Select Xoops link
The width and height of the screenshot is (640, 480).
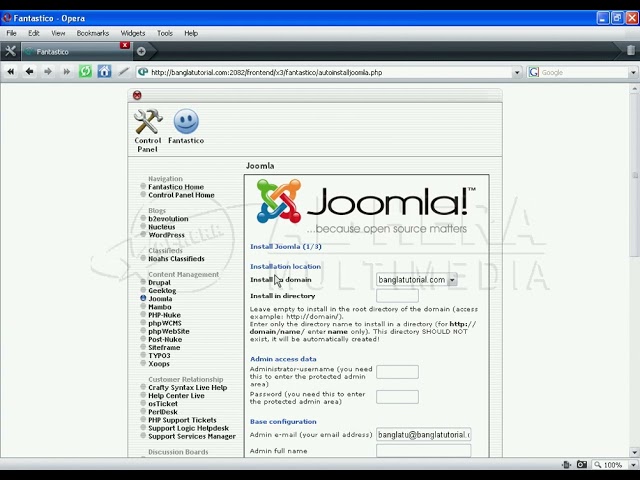point(159,364)
